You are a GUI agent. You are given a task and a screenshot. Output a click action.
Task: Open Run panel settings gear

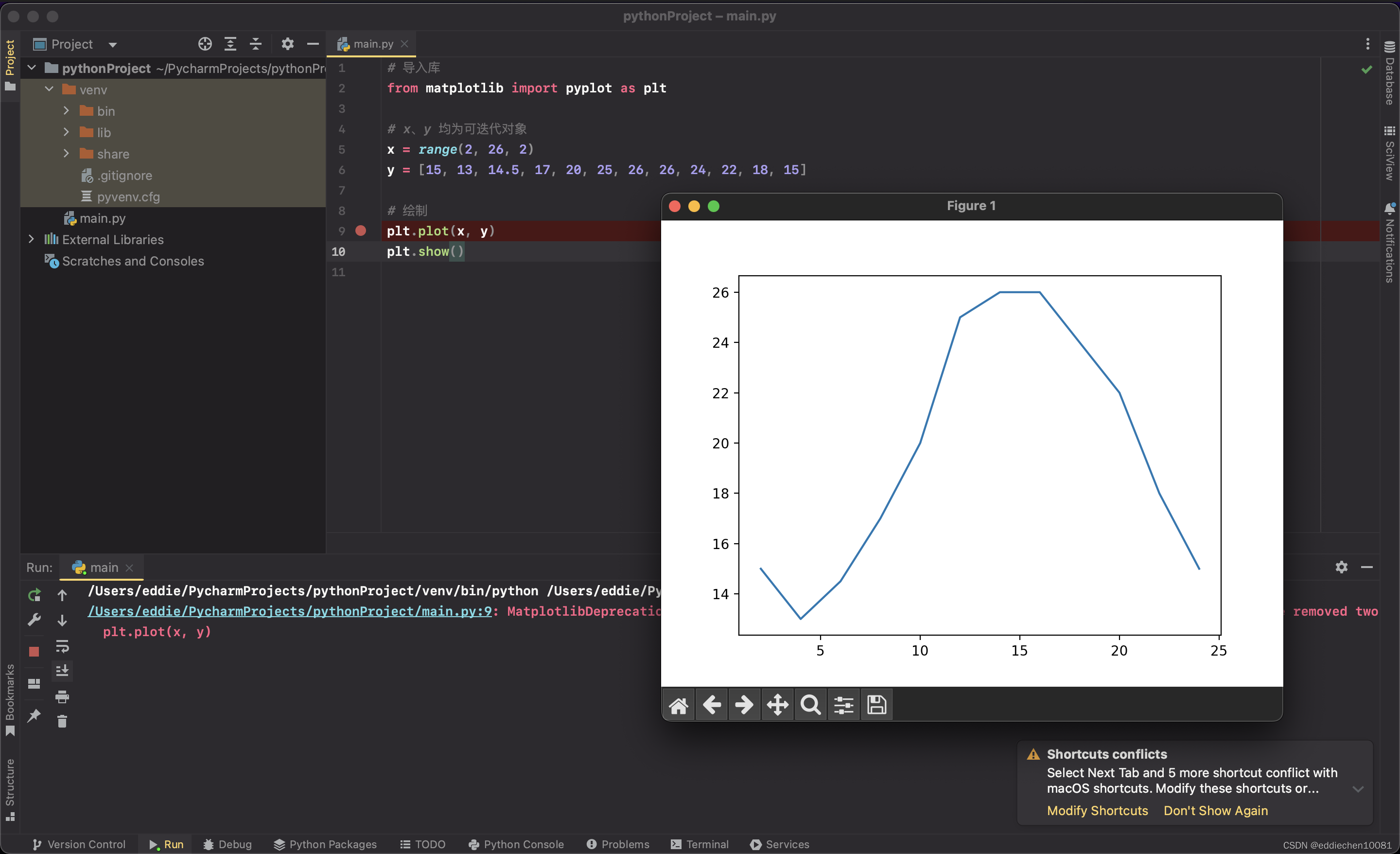click(1342, 567)
